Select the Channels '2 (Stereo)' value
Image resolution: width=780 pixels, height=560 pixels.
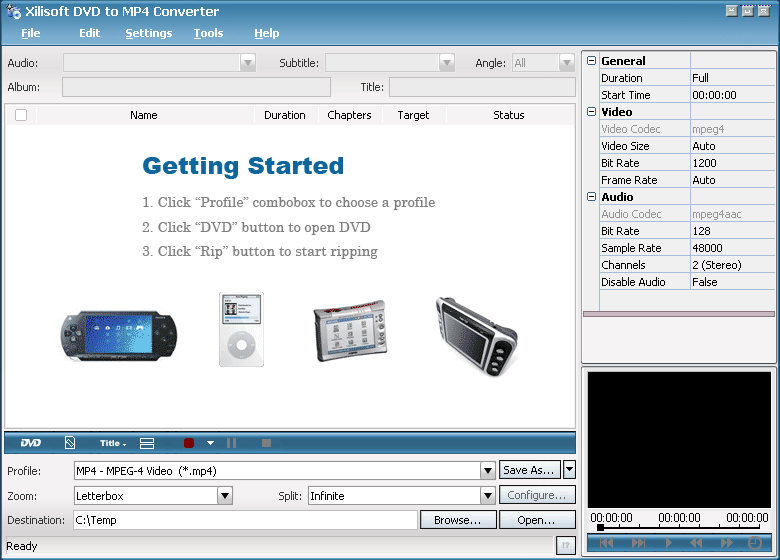tap(732, 265)
